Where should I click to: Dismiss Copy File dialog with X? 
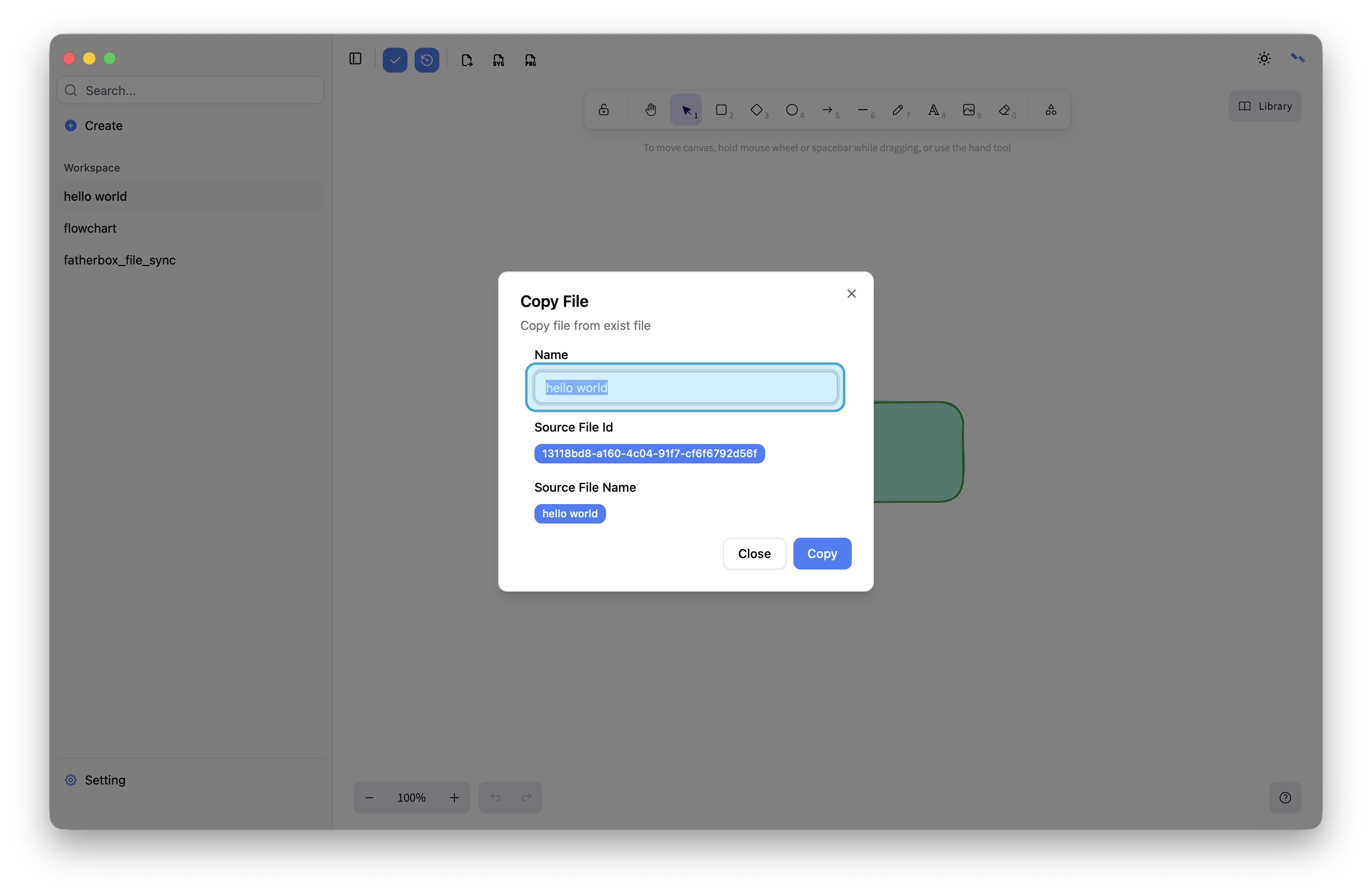pyautogui.click(x=851, y=294)
